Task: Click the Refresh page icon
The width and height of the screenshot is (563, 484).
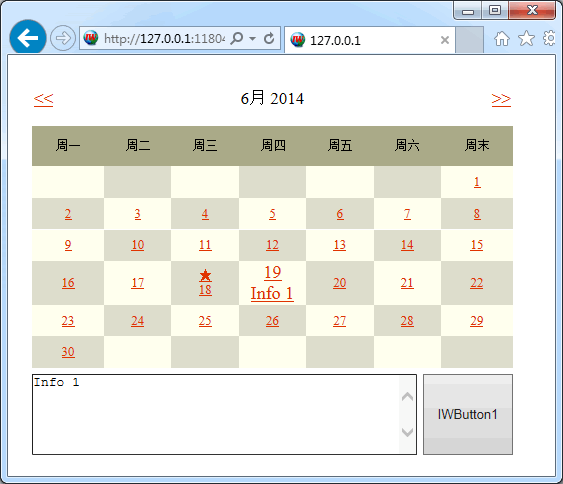Action: (x=269, y=38)
